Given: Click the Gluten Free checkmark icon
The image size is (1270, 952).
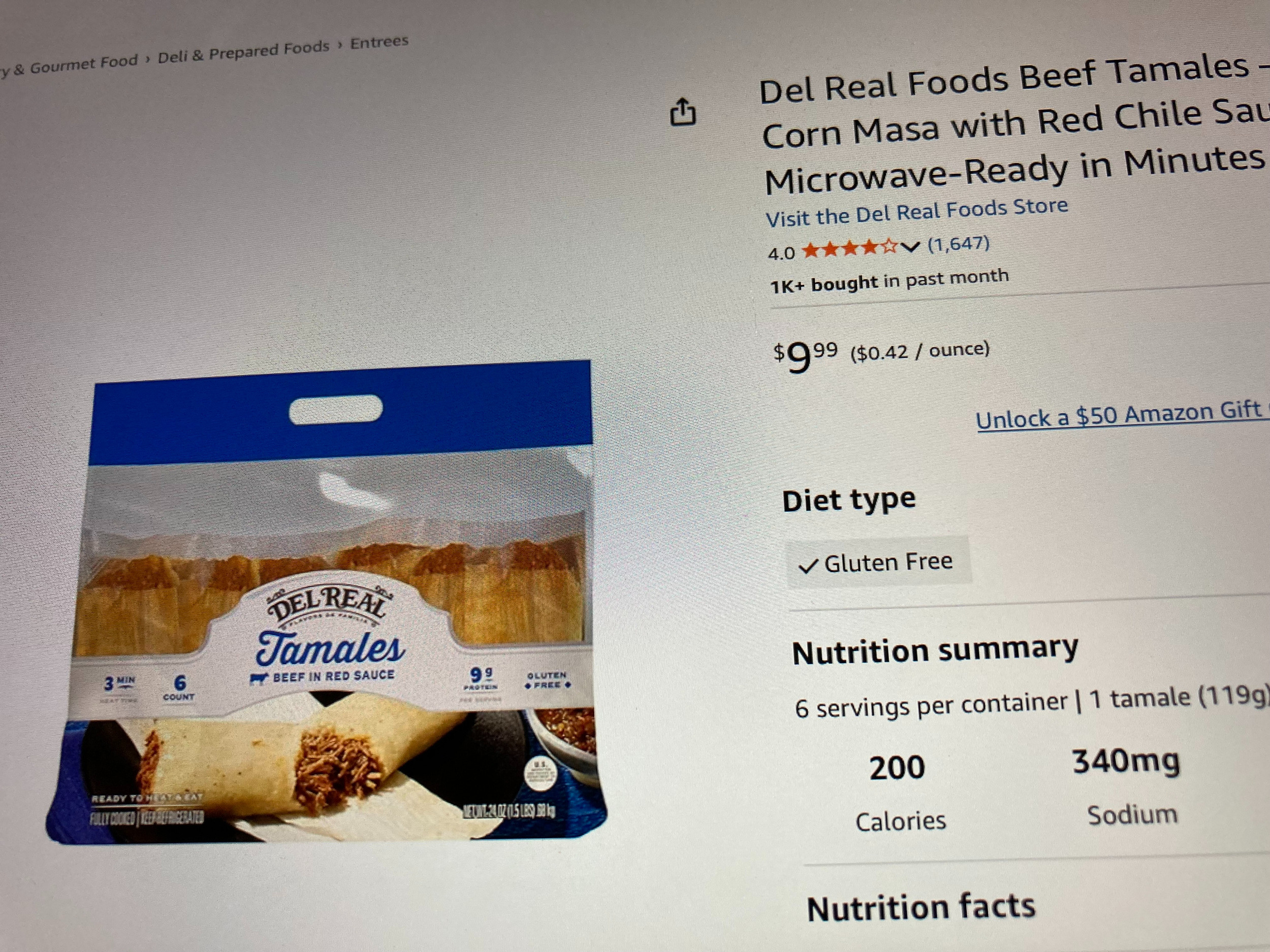Looking at the screenshot, I should pyautogui.click(x=808, y=566).
